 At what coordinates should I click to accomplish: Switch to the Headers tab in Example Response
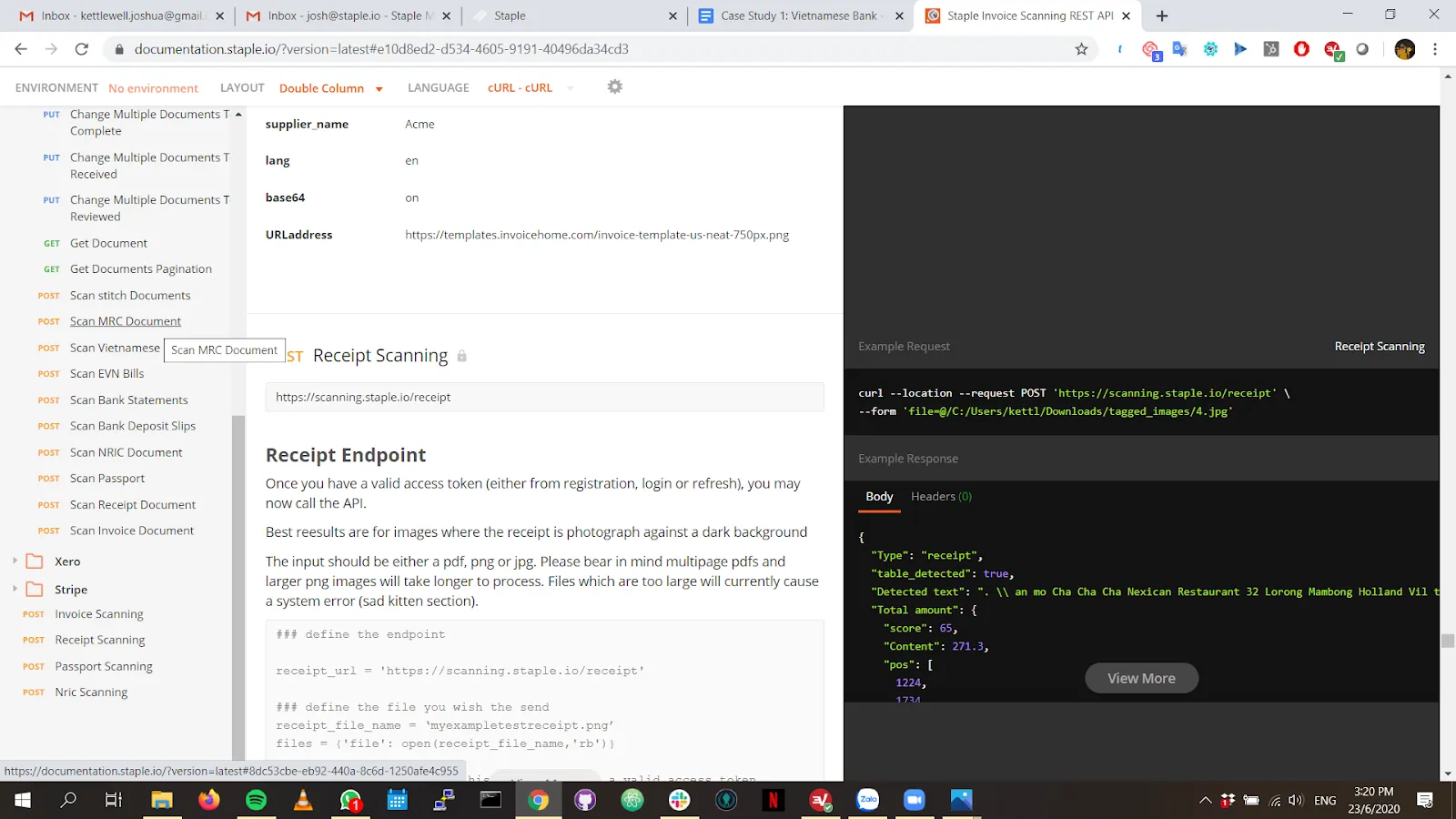tap(941, 496)
